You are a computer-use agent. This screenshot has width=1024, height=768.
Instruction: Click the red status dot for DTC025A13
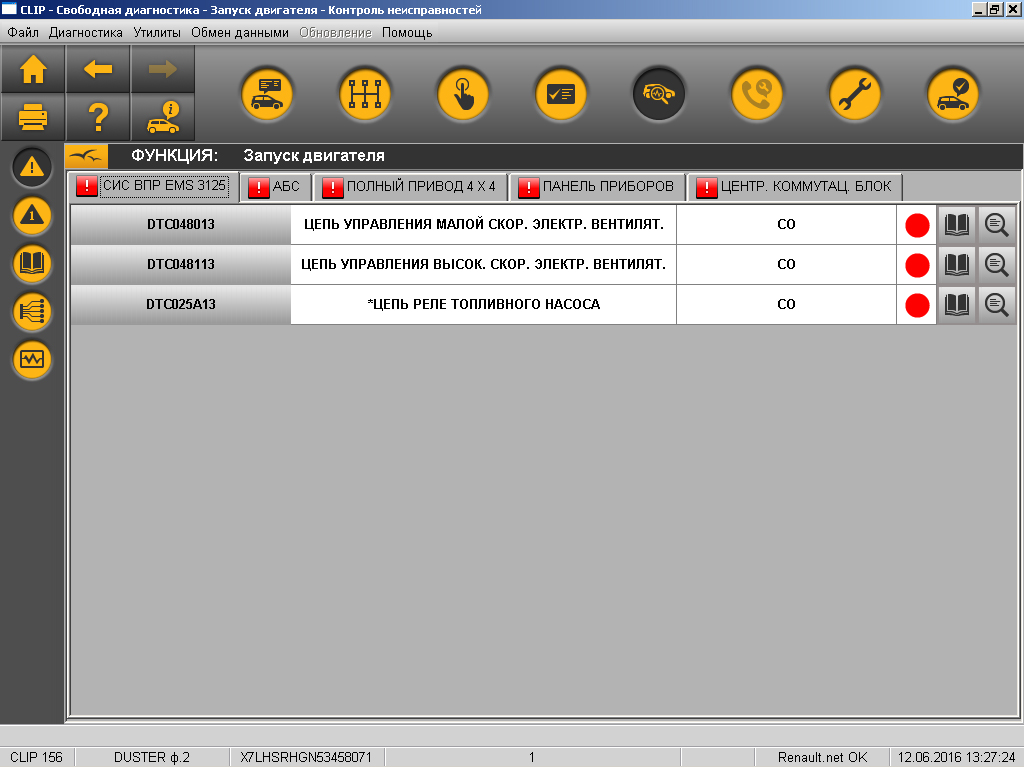917,305
